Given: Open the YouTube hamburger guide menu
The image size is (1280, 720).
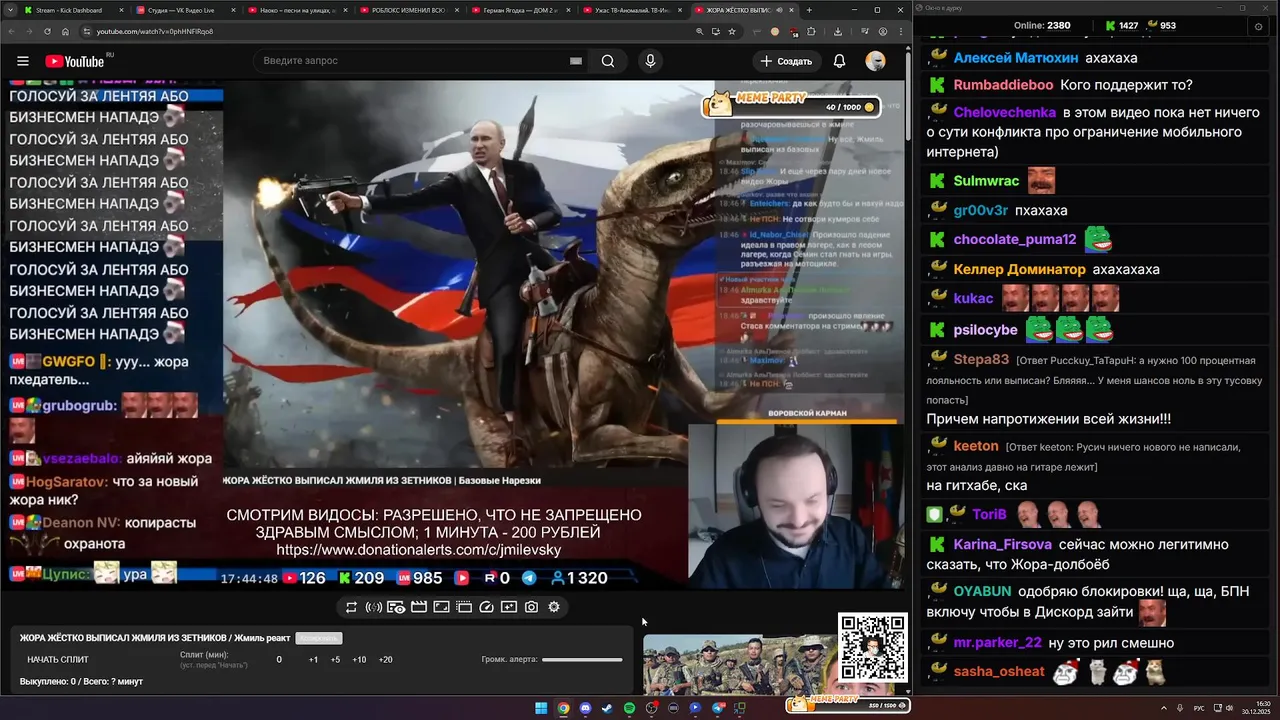Looking at the screenshot, I should 23,61.
